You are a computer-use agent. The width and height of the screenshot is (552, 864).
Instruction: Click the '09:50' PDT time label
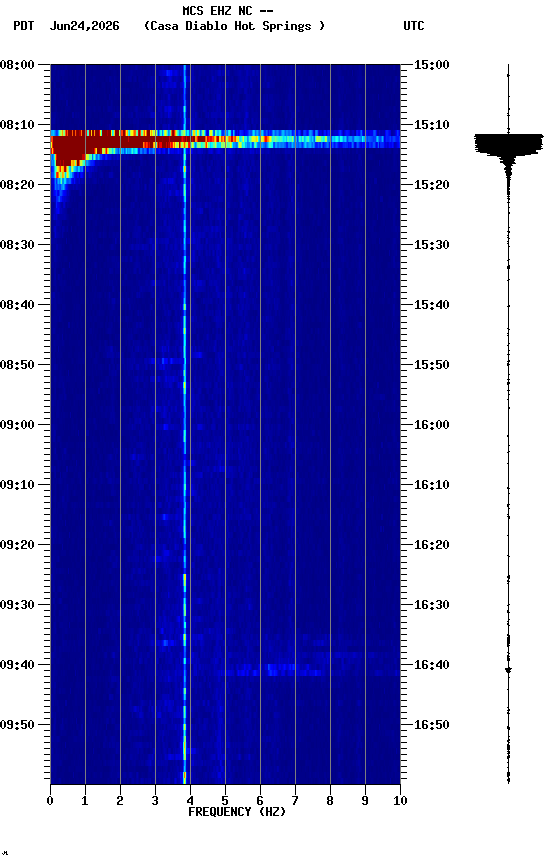pyautogui.click(x=17, y=725)
